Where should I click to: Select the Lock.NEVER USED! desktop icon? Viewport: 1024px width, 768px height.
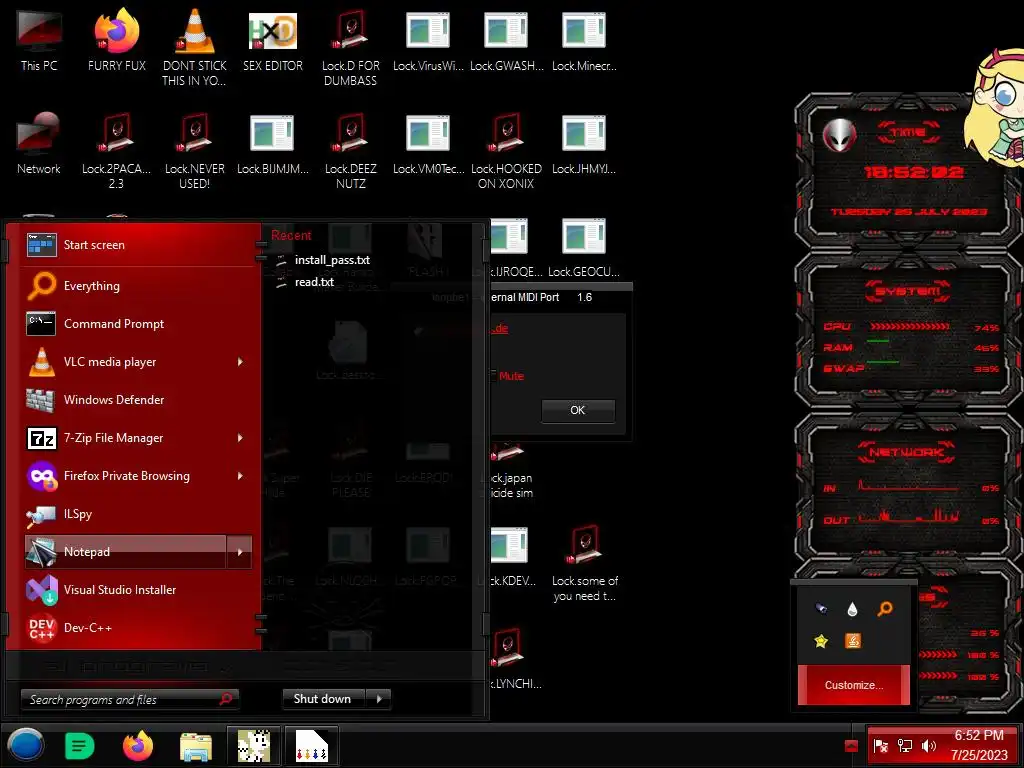click(x=195, y=150)
